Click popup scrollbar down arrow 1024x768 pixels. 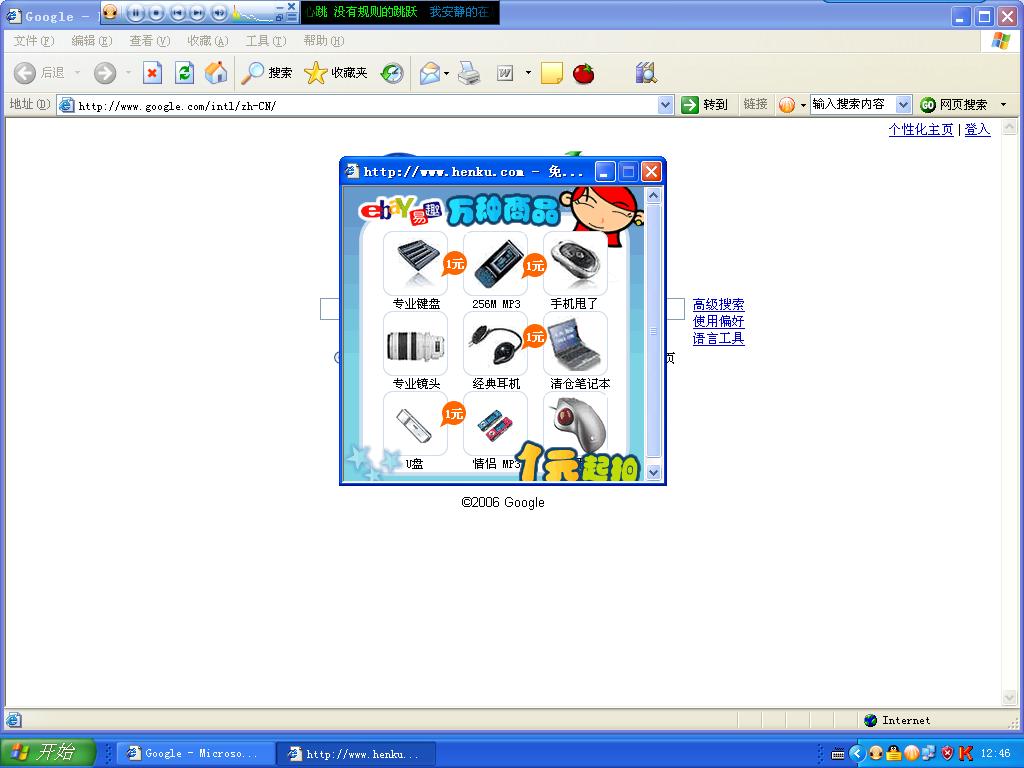[653, 472]
